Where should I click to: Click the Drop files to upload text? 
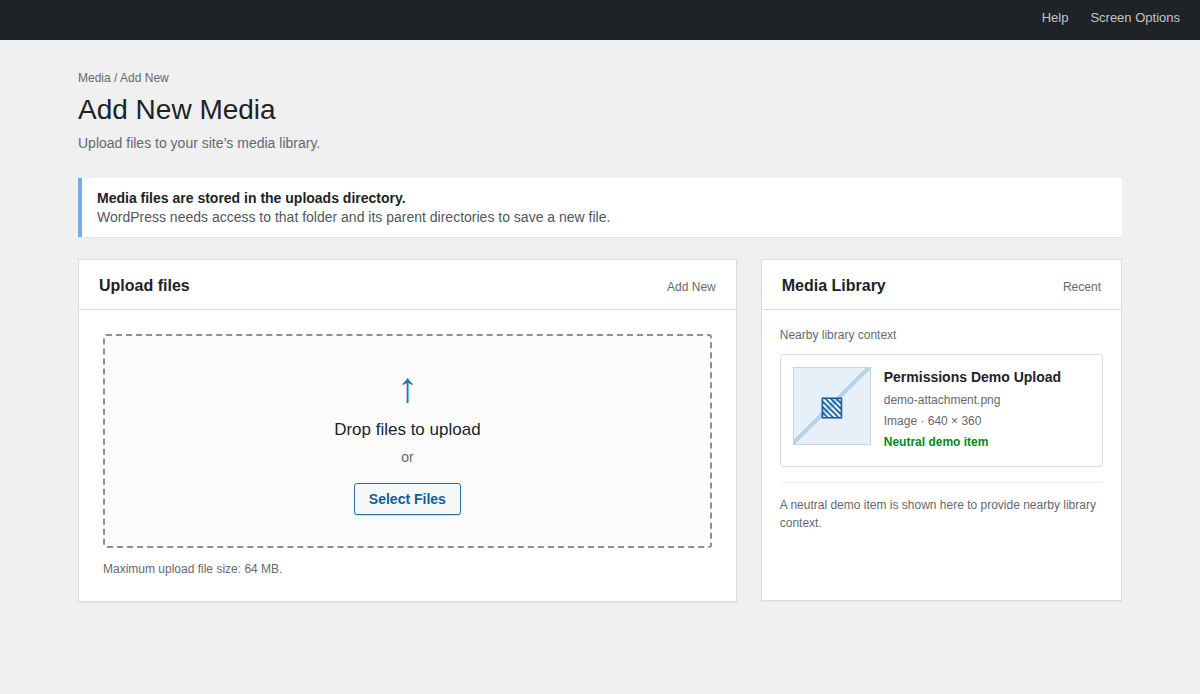(x=407, y=430)
